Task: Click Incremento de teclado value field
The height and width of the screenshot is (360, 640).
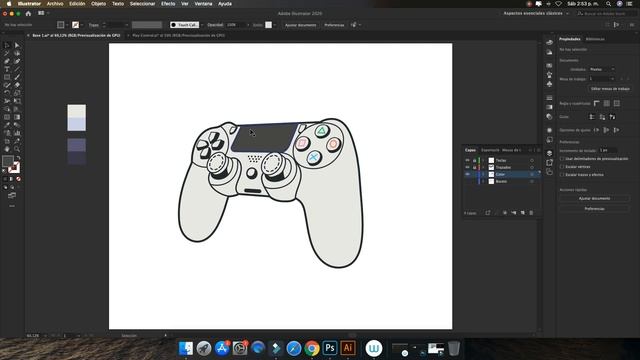Action: click(607, 151)
